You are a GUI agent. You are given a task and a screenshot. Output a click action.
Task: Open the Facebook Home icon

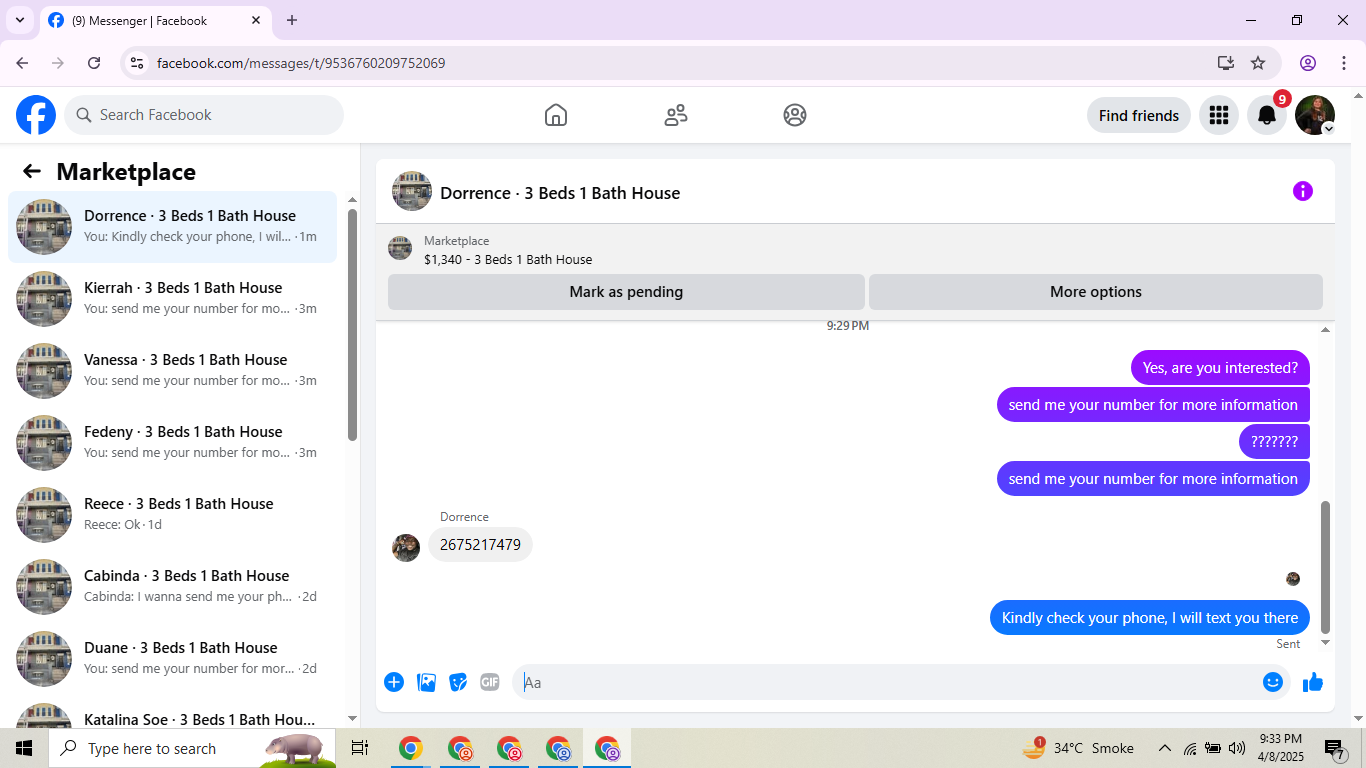click(x=556, y=115)
